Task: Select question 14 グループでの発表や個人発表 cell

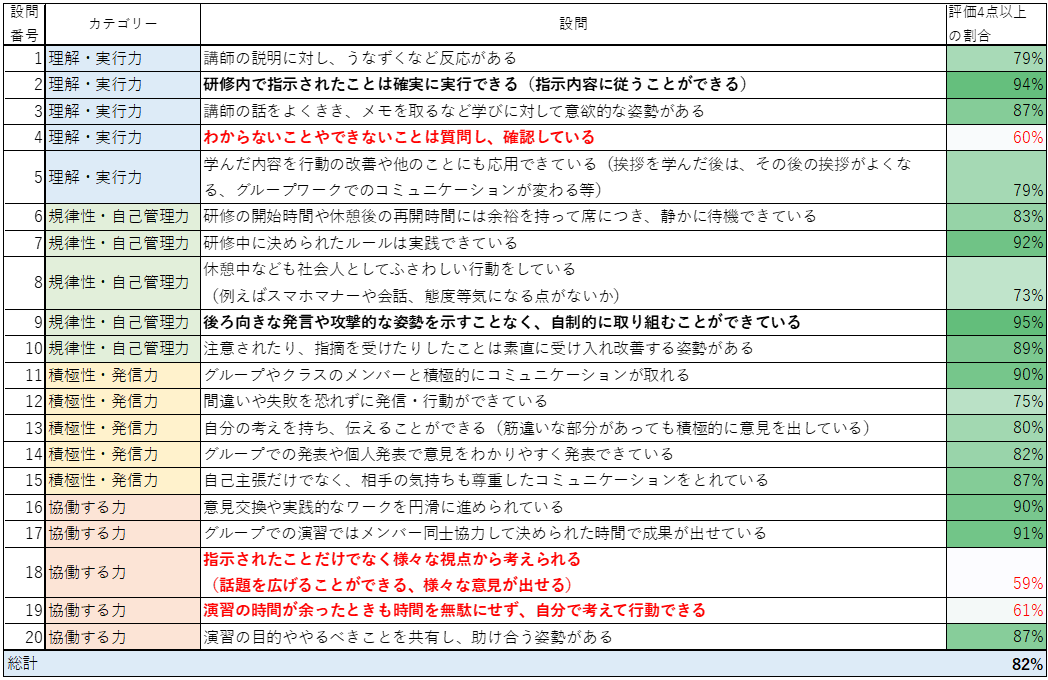Action: [573, 454]
